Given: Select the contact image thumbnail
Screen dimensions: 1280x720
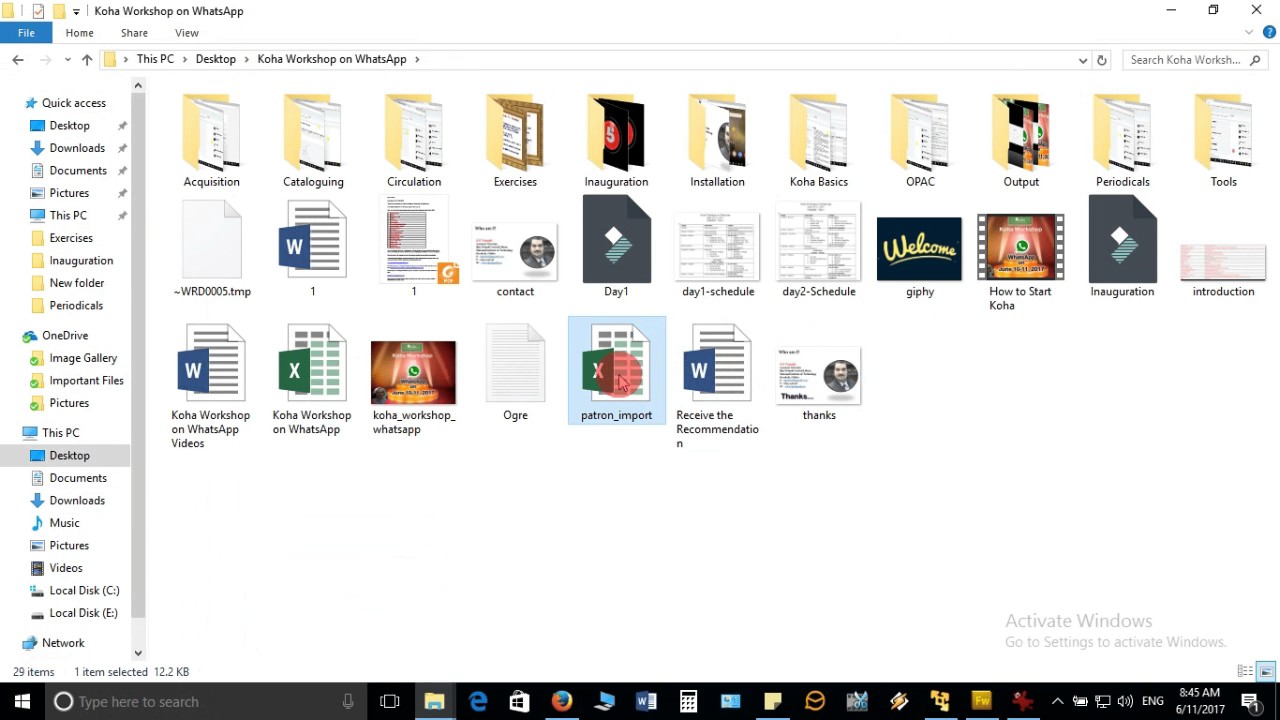Looking at the screenshot, I should [x=515, y=260].
